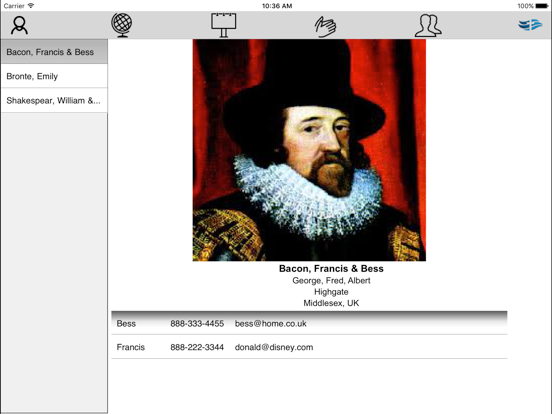The height and width of the screenshot is (414, 552).
Task: Tap the Highgate address line
Action: click(x=331, y=292)
